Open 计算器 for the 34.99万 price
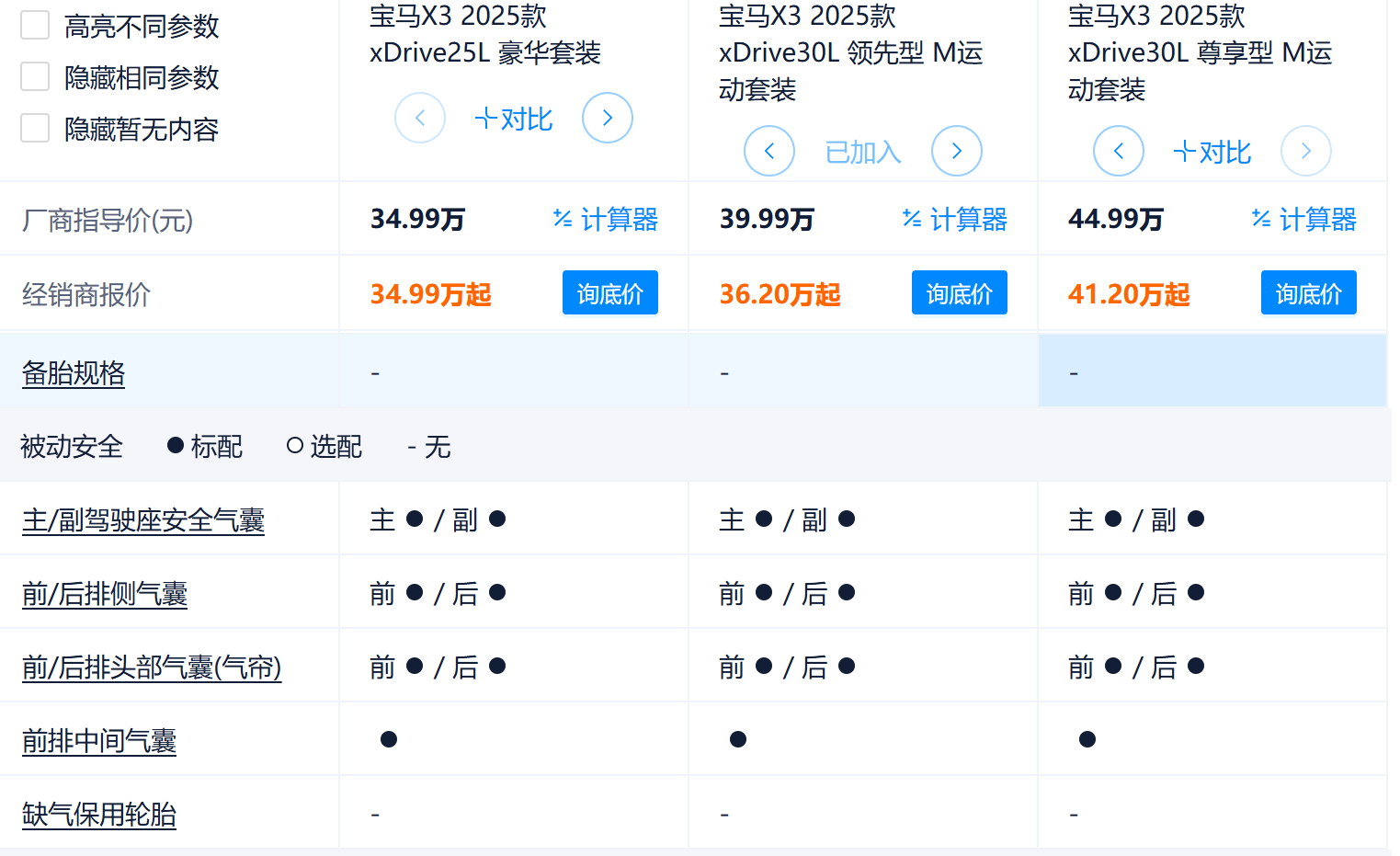This screenshot has height=856, width=1400. click(x=606, y=219)
